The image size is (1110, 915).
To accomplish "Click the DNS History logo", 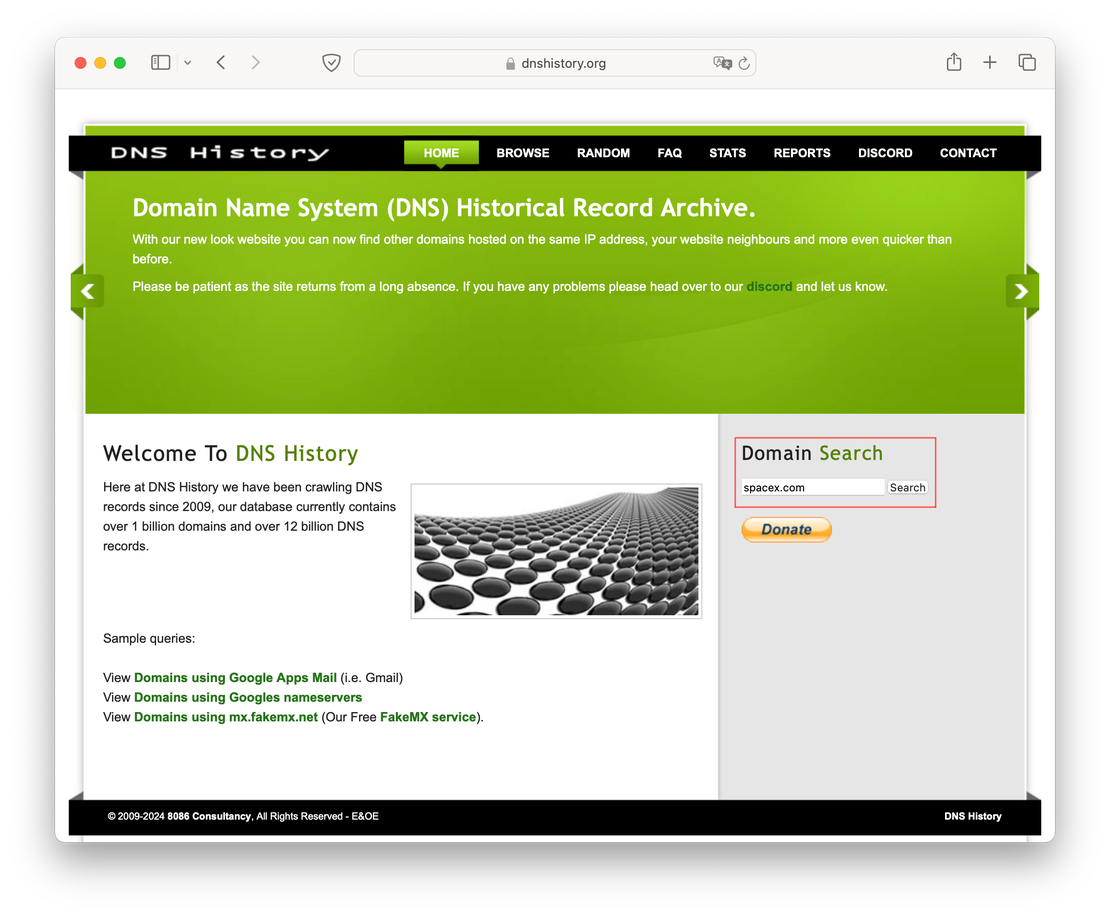I will (x=220, y=152).
